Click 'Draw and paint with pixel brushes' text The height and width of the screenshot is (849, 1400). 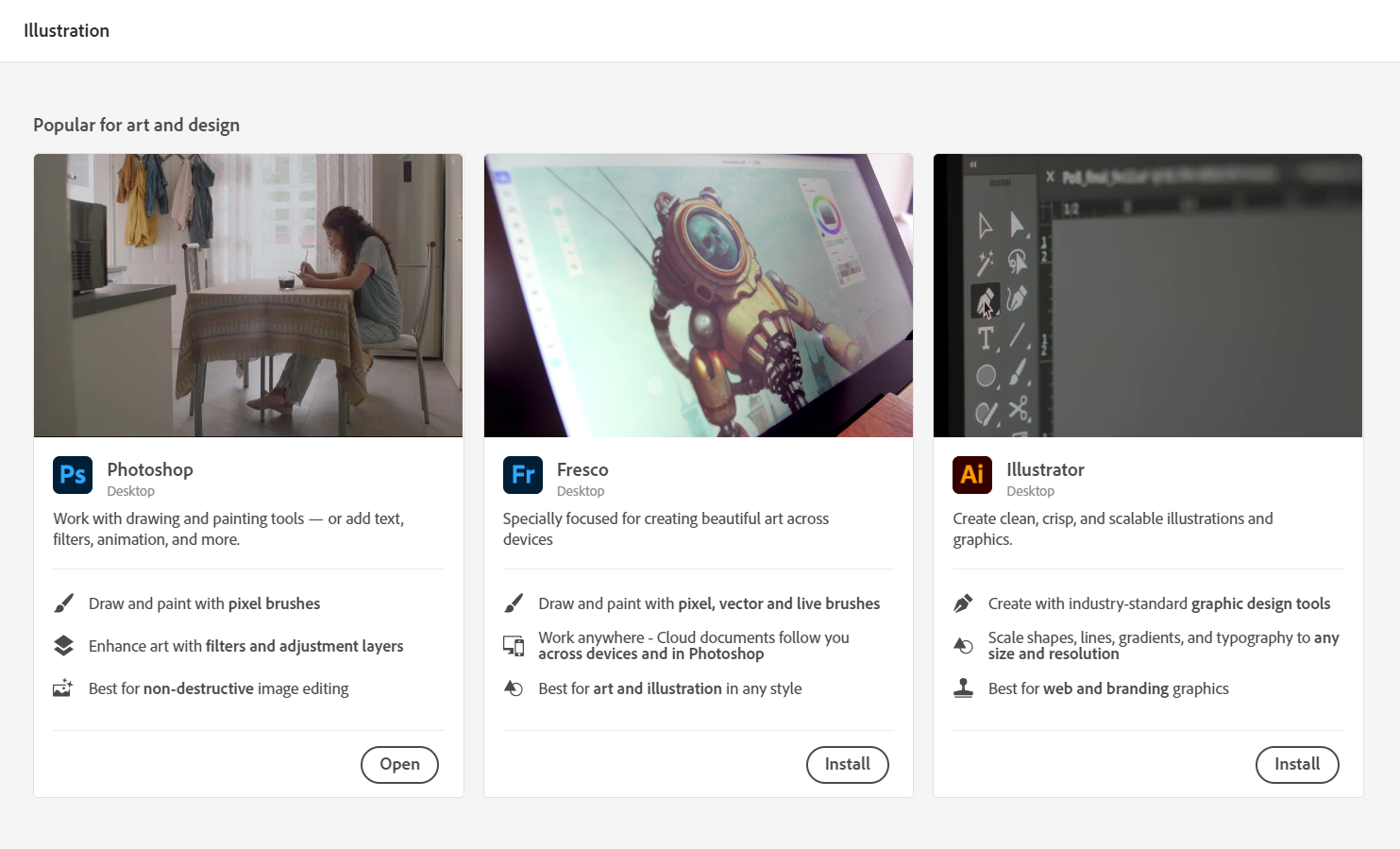[204, 603]
